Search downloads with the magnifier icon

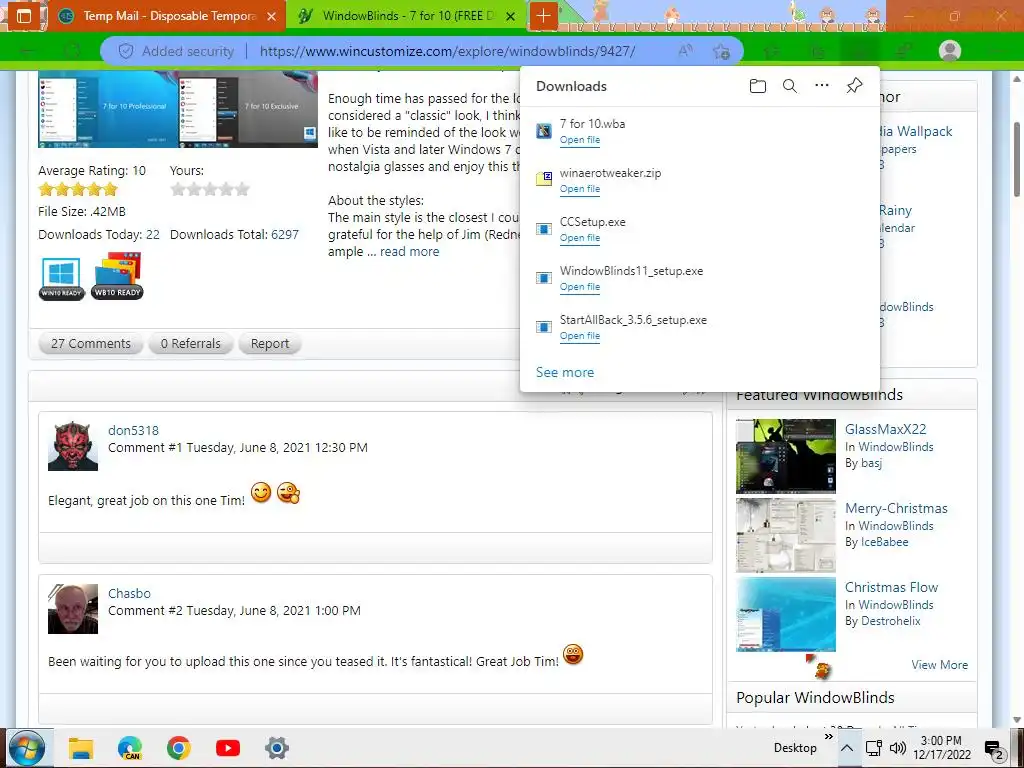(790, 86)
